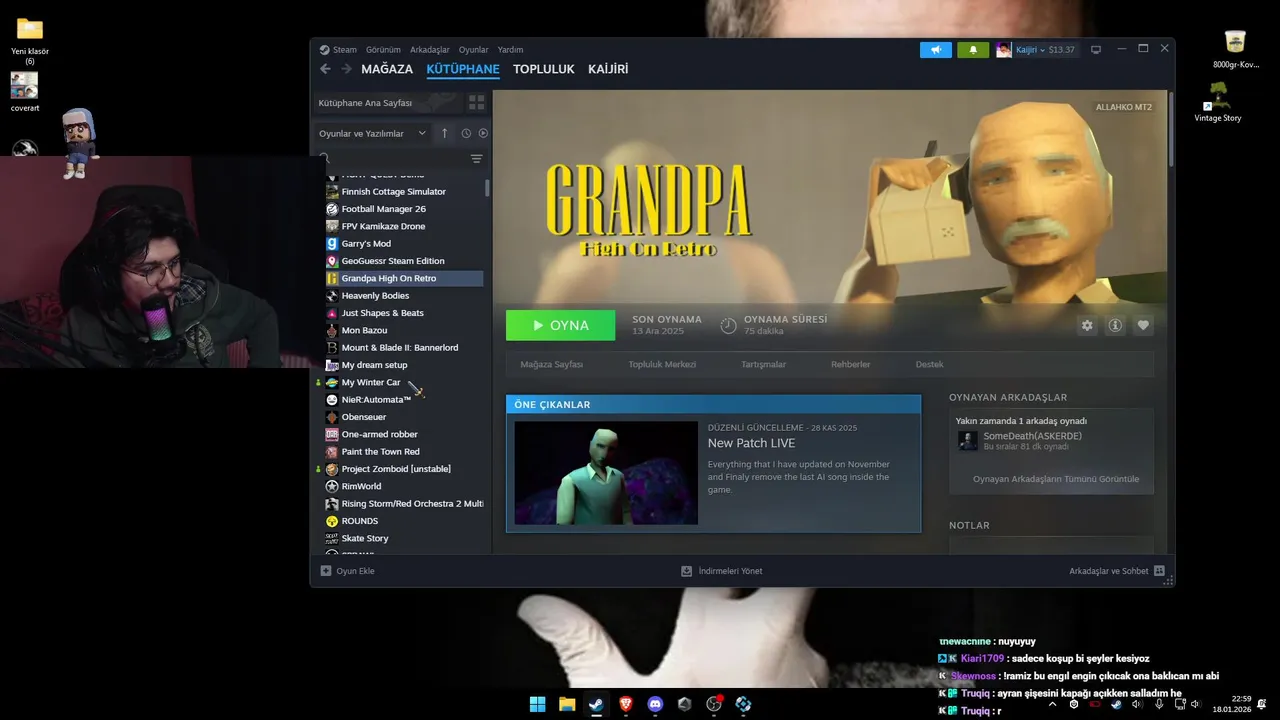Open advanced library filters icon
The width and height of the screenshot is (1280, 720).
[x=476, y=159]
